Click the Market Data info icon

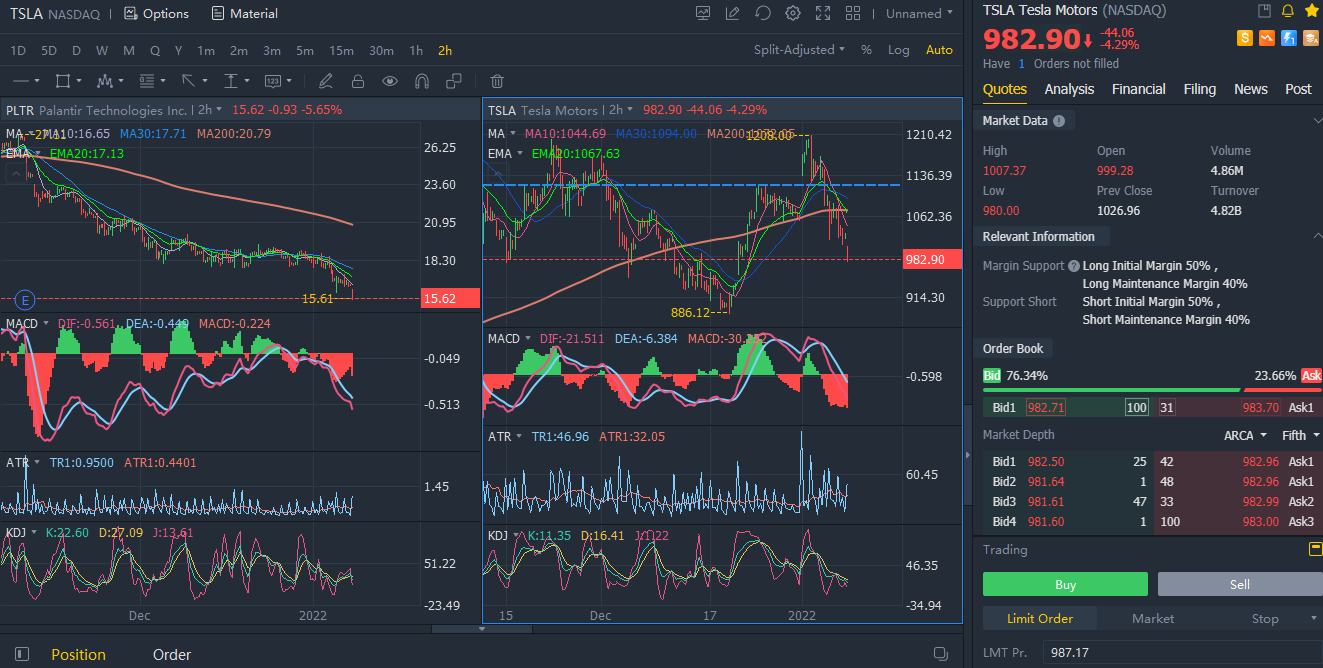point(1058,121)
